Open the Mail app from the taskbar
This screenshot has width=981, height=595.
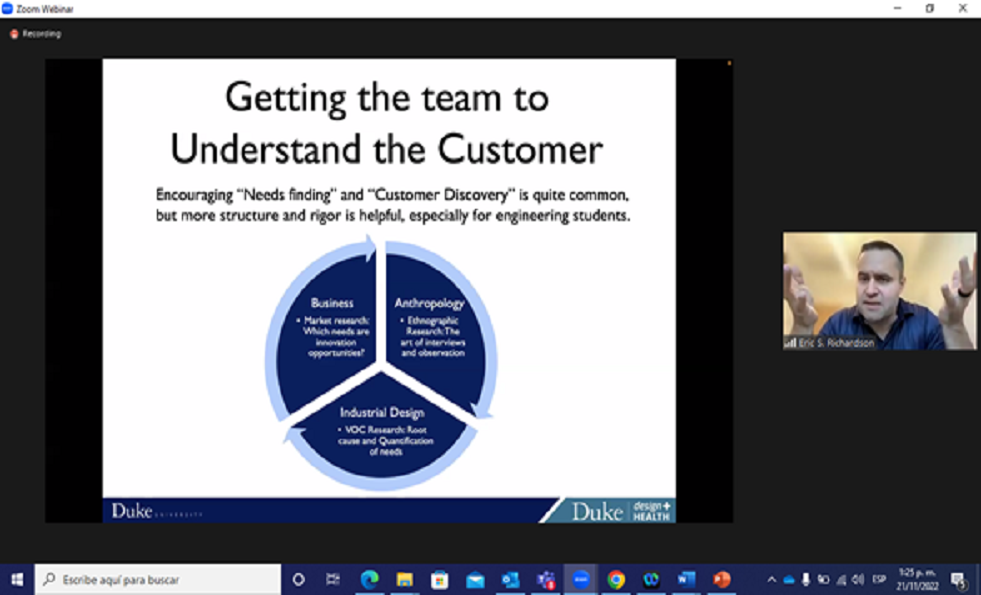pyautogui.click(x=475, y=579)
